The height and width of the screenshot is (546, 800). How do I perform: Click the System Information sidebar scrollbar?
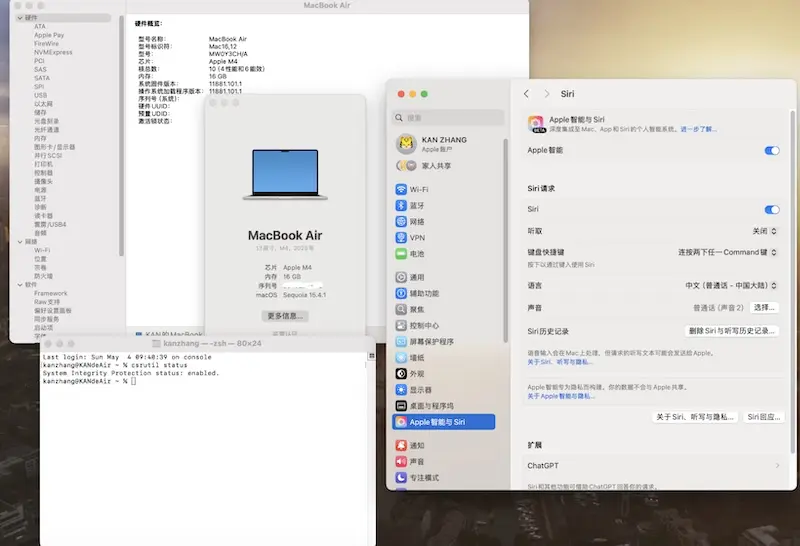(121, 135)
